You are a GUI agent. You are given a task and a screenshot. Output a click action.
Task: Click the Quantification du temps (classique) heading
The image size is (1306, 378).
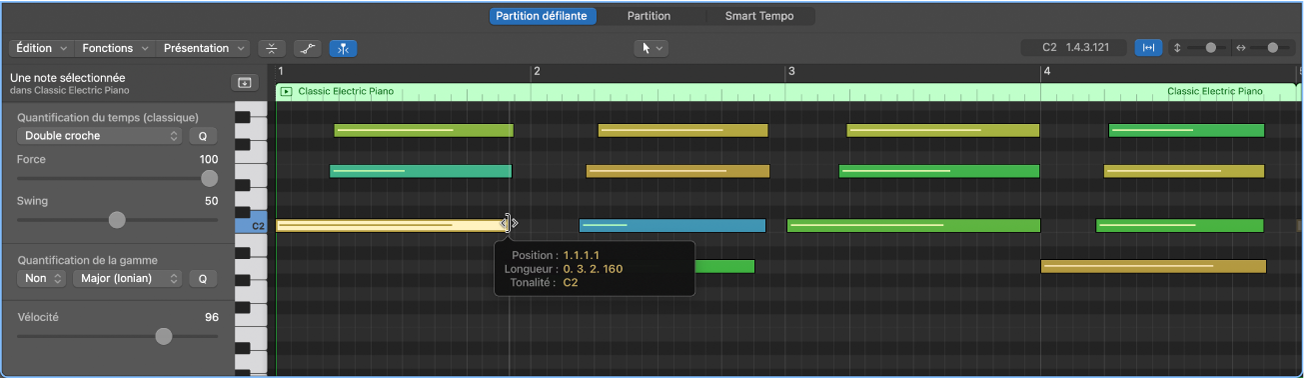(108, 117)
